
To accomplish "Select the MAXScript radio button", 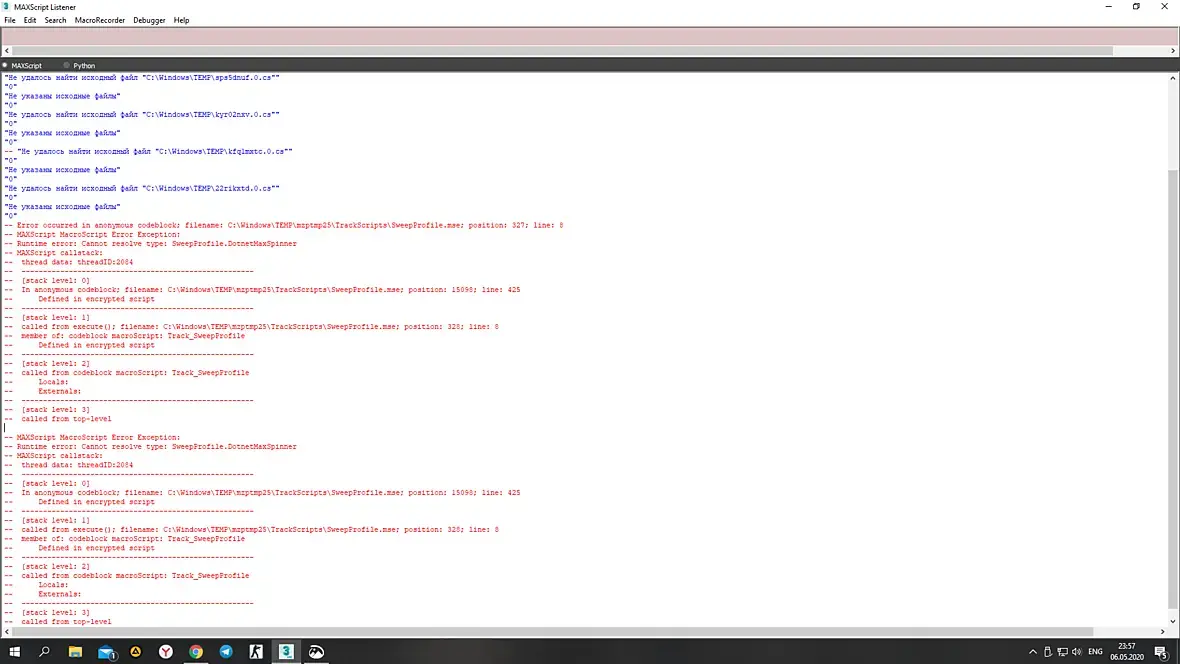I will pyautogui.click(x=22, y=65).
